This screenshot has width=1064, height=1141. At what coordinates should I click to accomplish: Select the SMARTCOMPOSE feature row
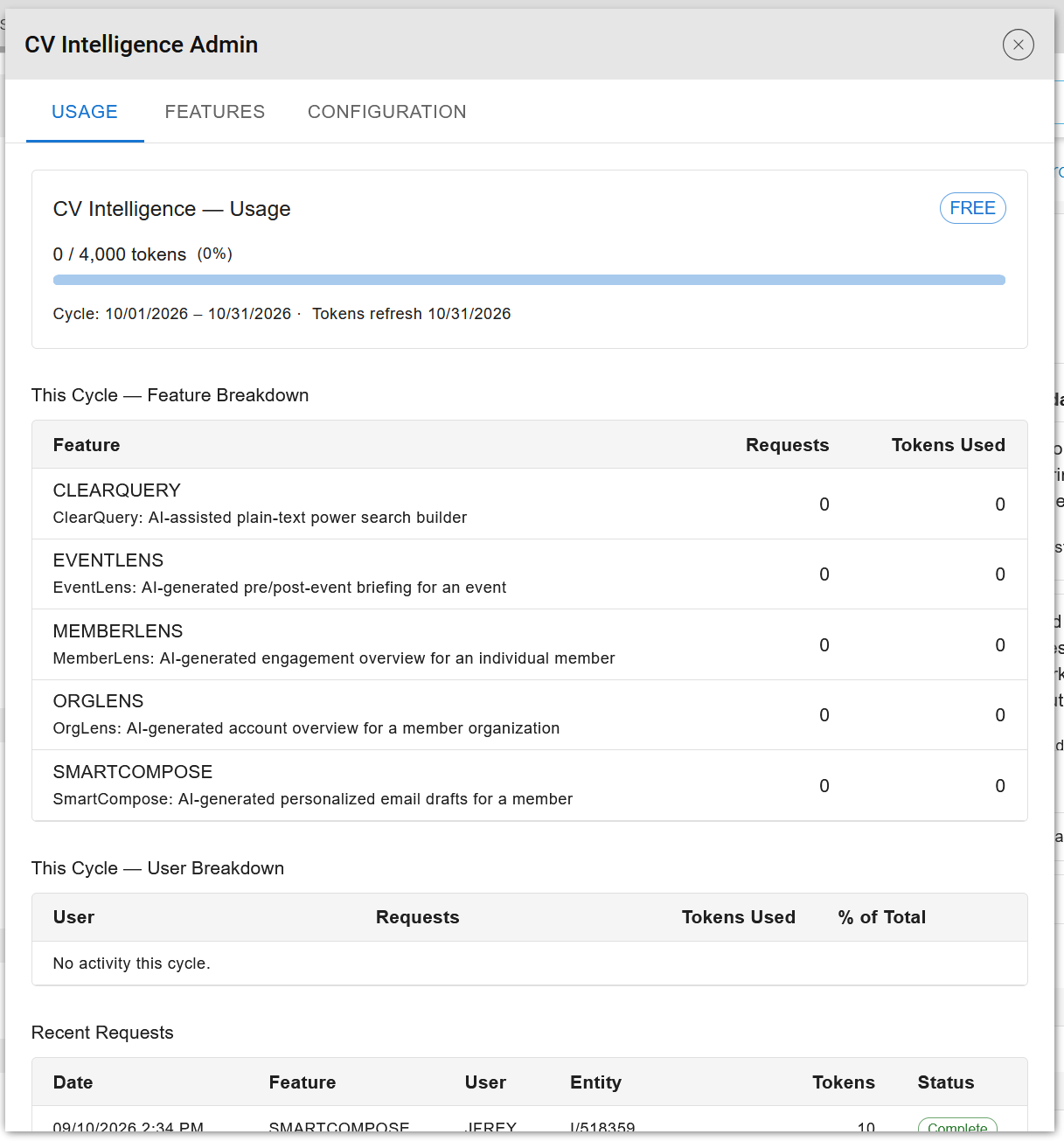click(x=529, y=785)
